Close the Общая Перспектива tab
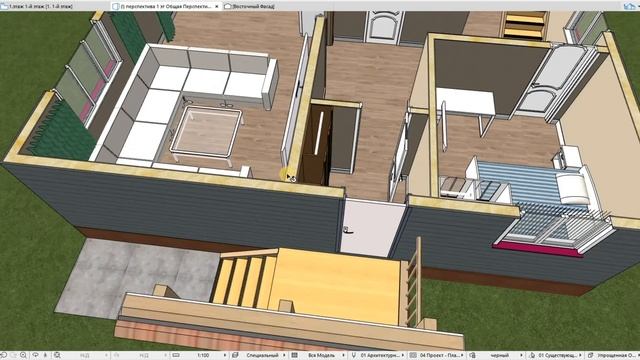Image resolution: width=640 pixels, height=360 pixels. click(x=217, y=6)
